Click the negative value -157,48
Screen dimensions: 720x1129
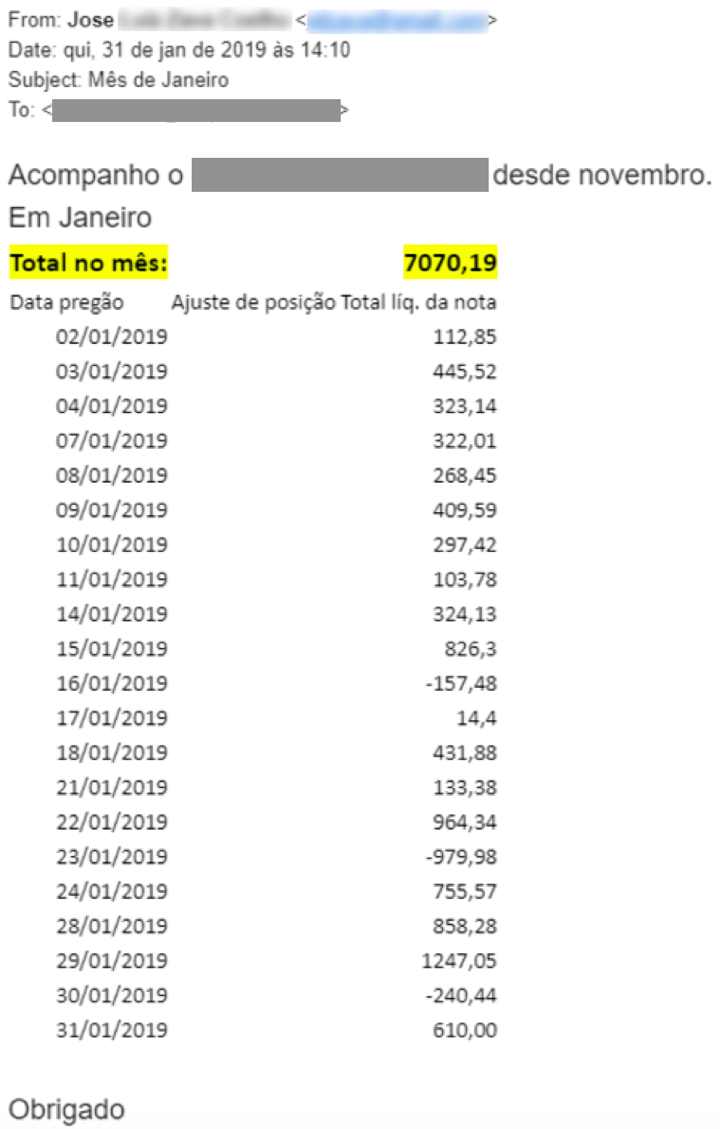pyautogui.click(x=461, y=683)
